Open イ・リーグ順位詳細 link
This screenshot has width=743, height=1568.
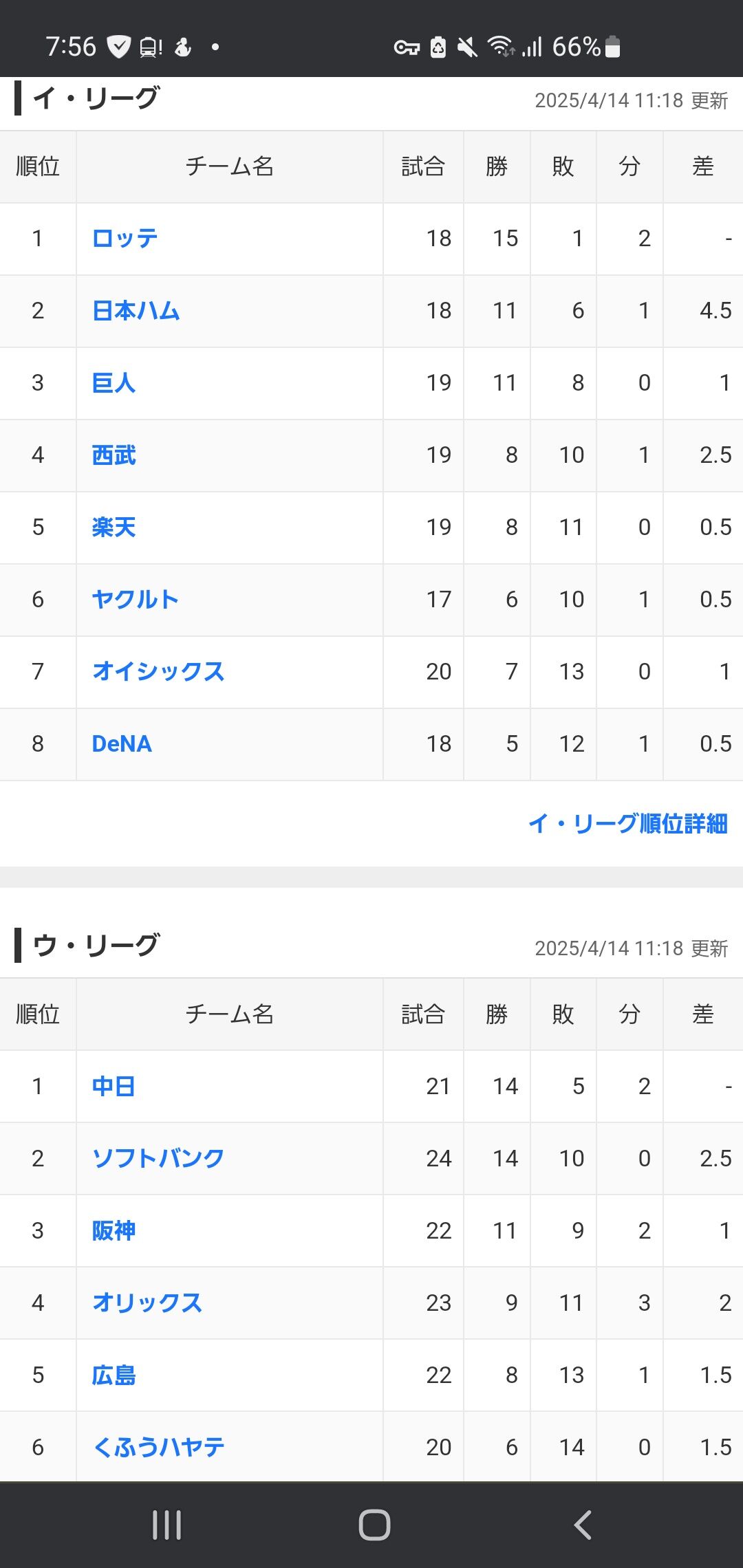(627, 823)
